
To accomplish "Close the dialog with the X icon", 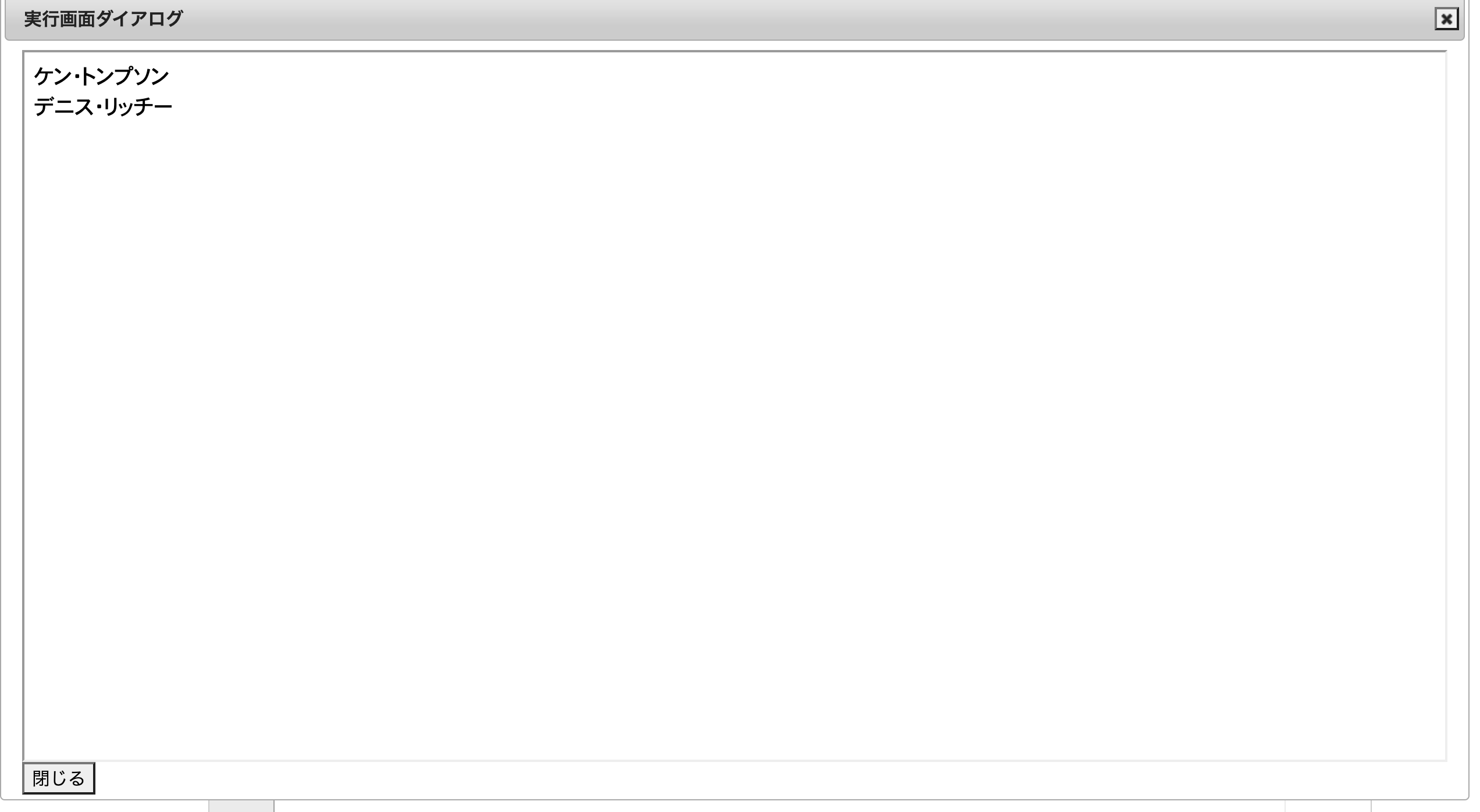I will 1446,19.
